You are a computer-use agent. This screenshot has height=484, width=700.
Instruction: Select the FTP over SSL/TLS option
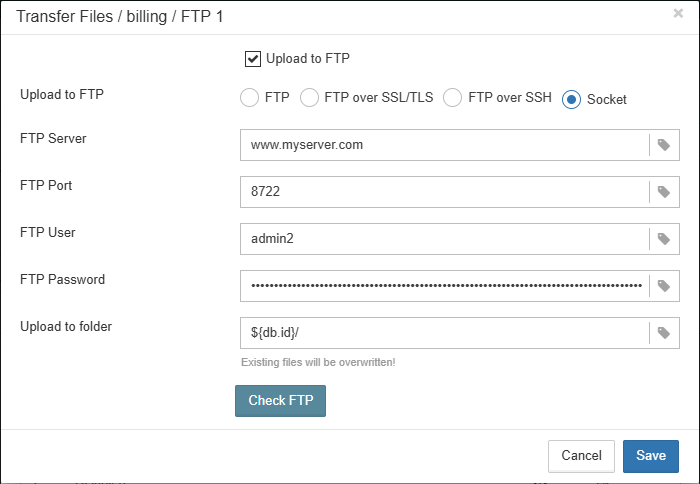click(x=309, y=98)
